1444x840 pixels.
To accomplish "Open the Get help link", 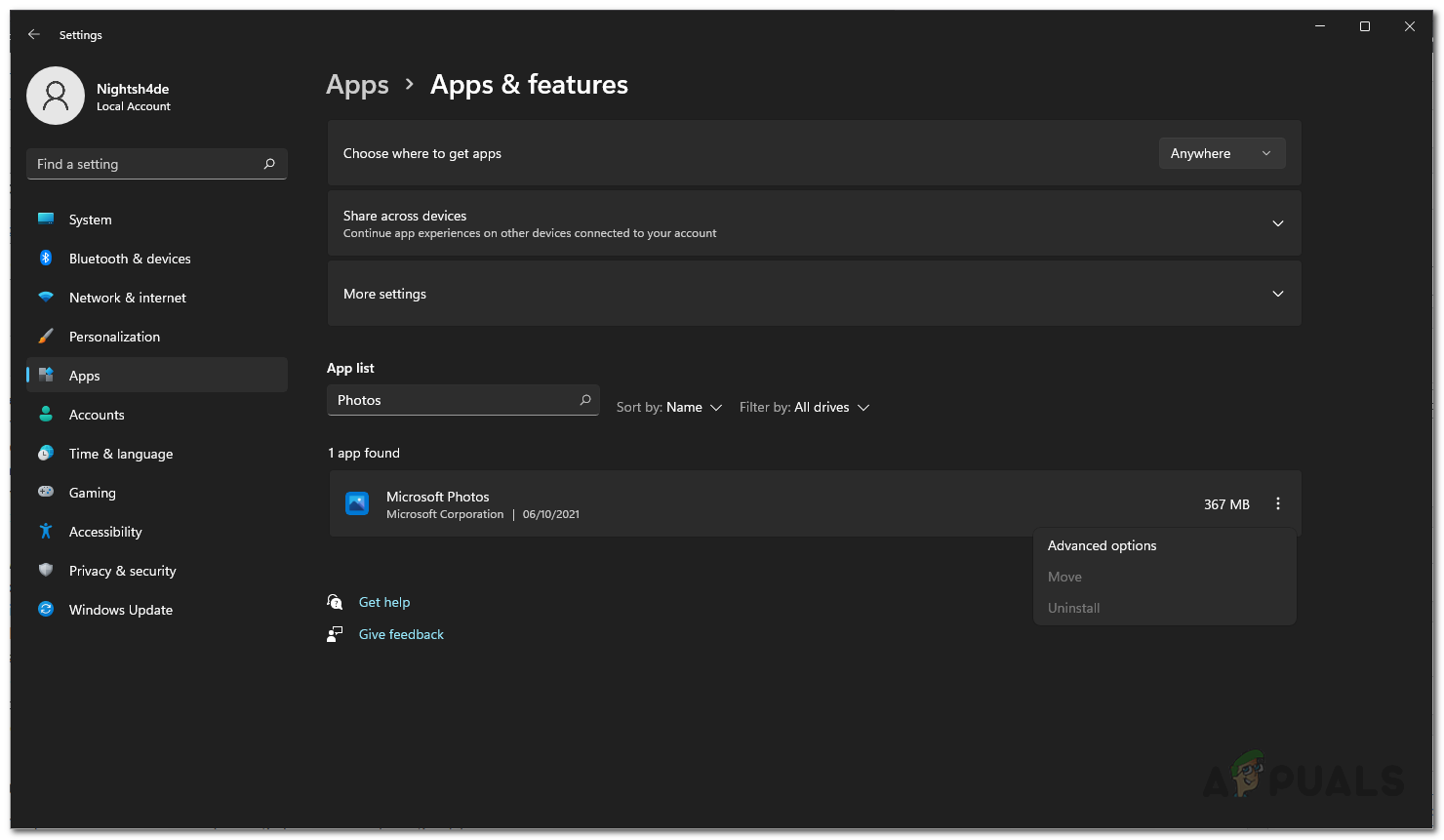I will pyautogui.click(x=384, y=602).
